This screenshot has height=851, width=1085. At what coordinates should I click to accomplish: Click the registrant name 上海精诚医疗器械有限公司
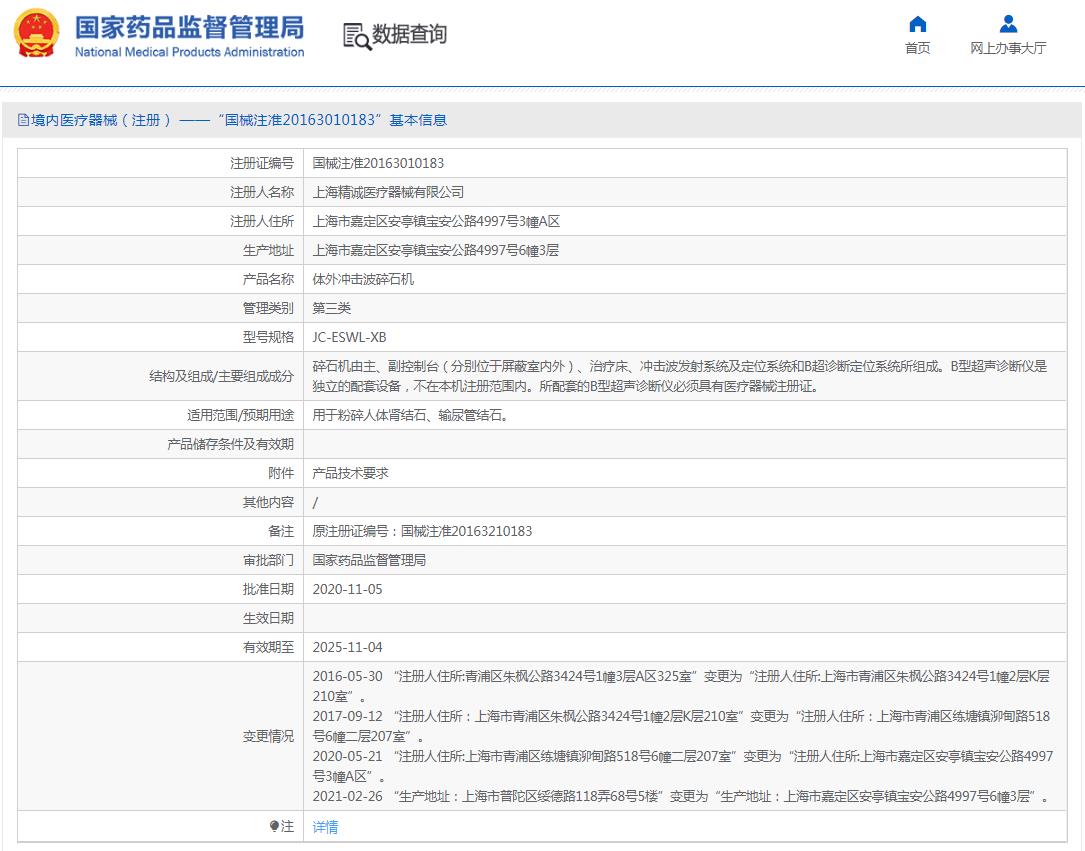point(388,192)
